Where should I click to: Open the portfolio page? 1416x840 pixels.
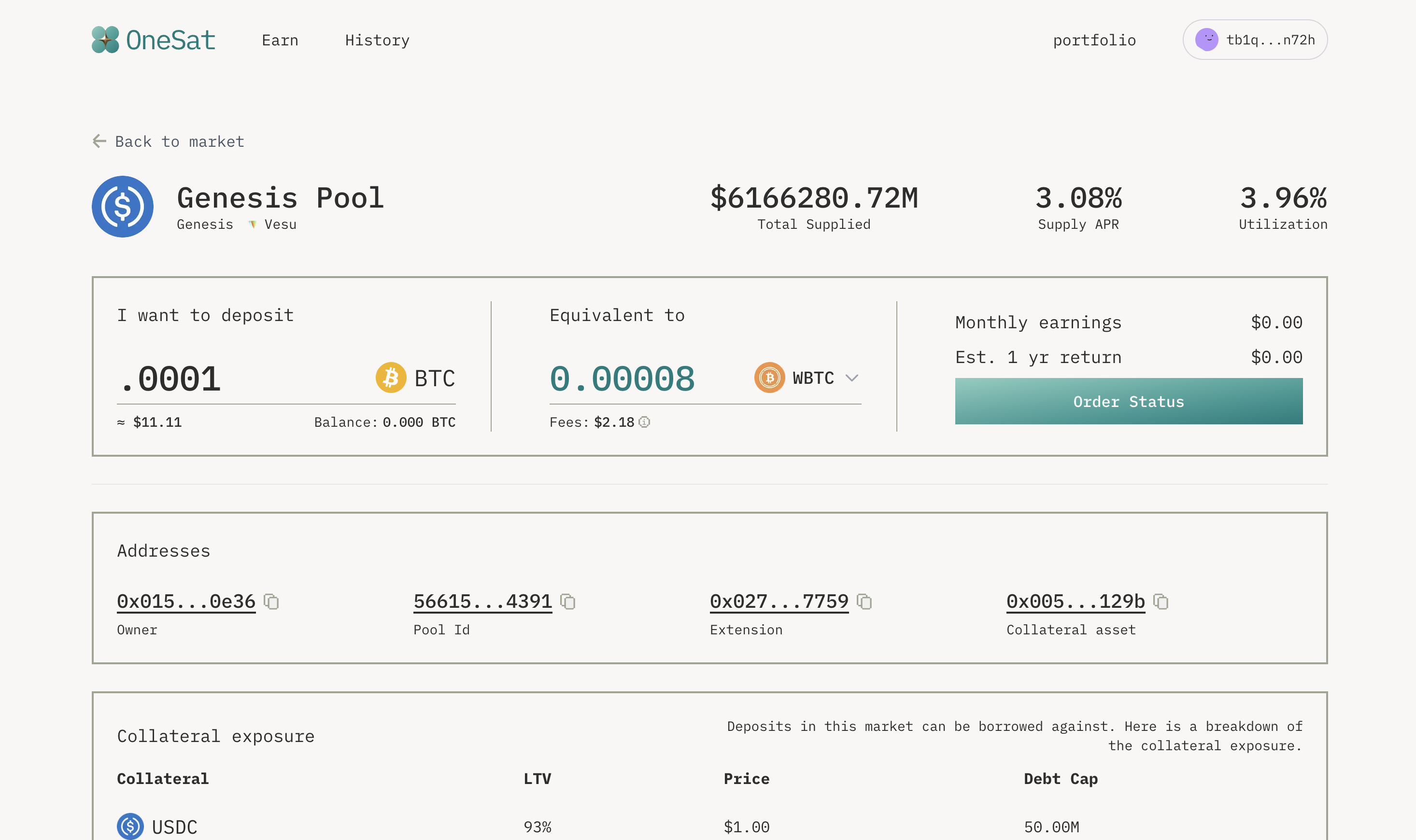[1094, 40]
